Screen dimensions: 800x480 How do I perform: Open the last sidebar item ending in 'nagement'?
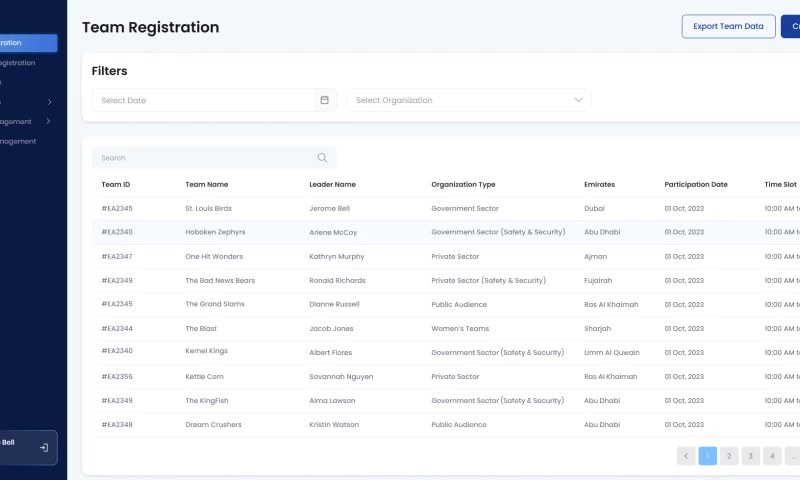18,141
